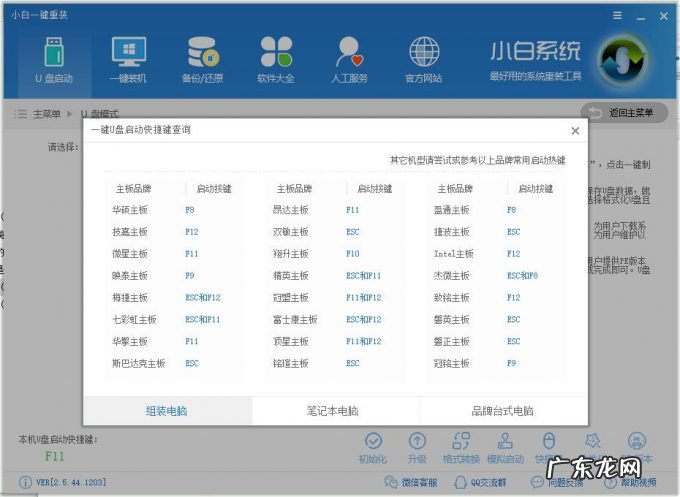Viewport: 680px width, 497px height.
Task: Open the 一键装机 section
Action: click(x=128, y=61)
